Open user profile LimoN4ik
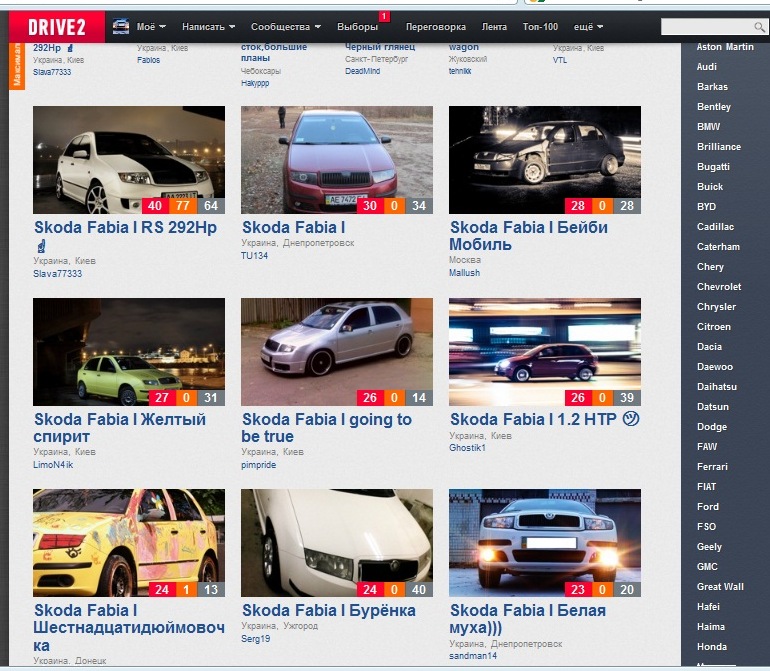 53,465
